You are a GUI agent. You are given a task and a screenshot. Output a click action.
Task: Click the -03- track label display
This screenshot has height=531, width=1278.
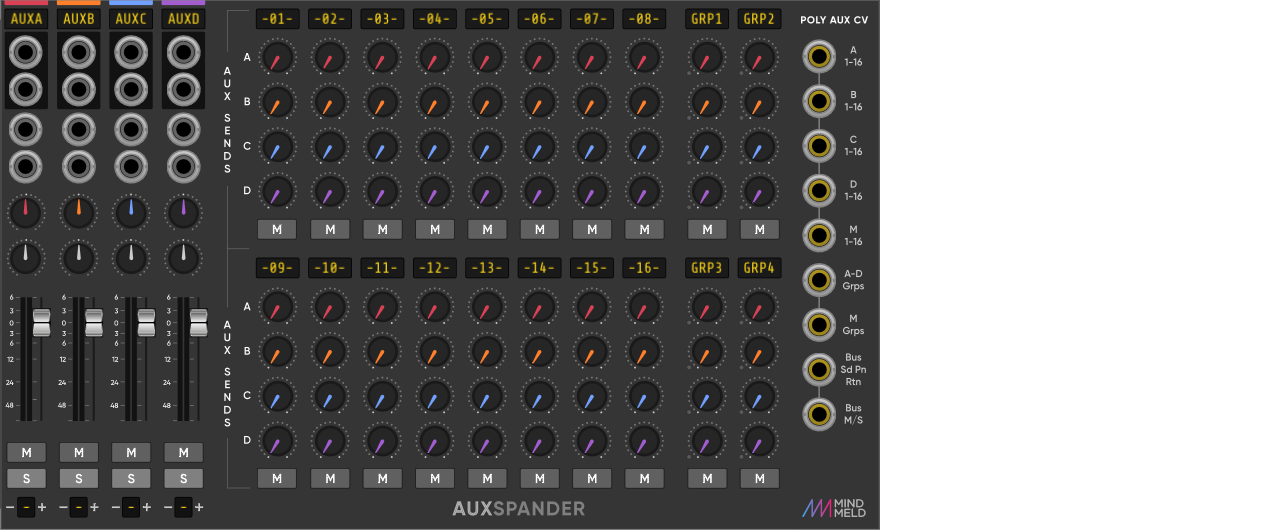tap(382, 19)
